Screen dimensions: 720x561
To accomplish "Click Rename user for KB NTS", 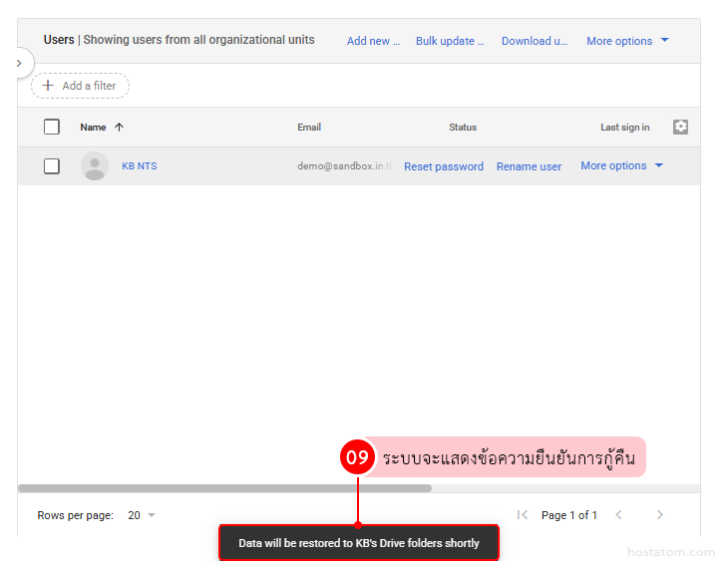I will [529, 166].
